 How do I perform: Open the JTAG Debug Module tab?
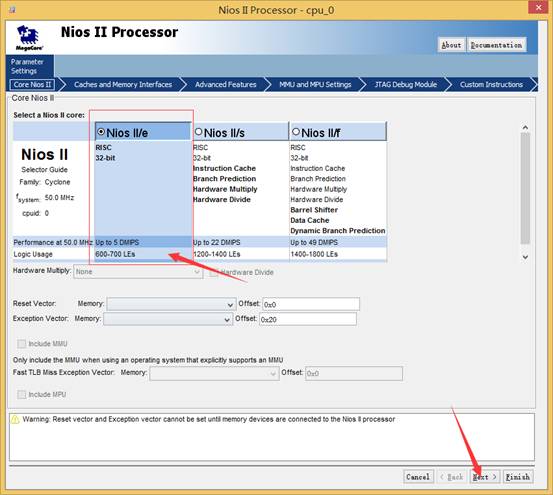pos(406,85)
